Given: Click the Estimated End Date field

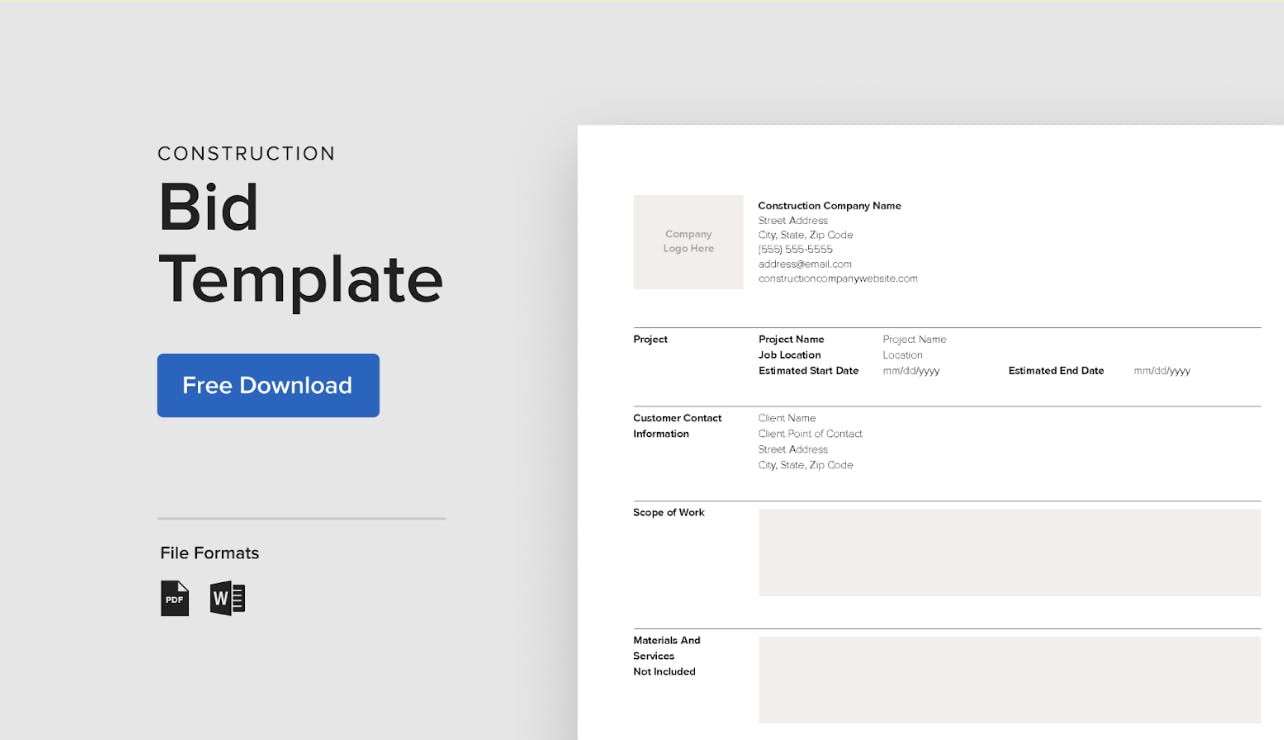Looking at the screenshot, I should (1161, 370).
